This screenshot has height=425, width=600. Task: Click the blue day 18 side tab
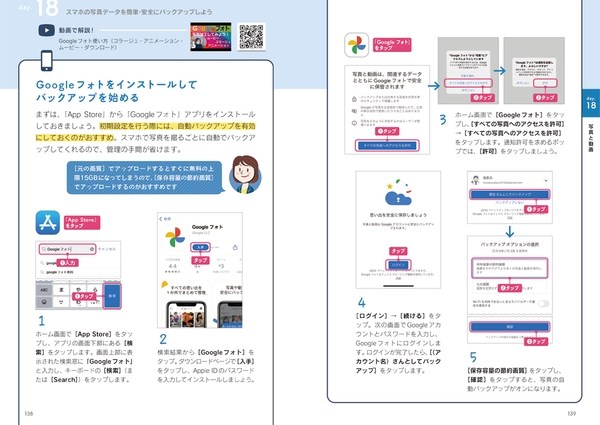point(590,104)
